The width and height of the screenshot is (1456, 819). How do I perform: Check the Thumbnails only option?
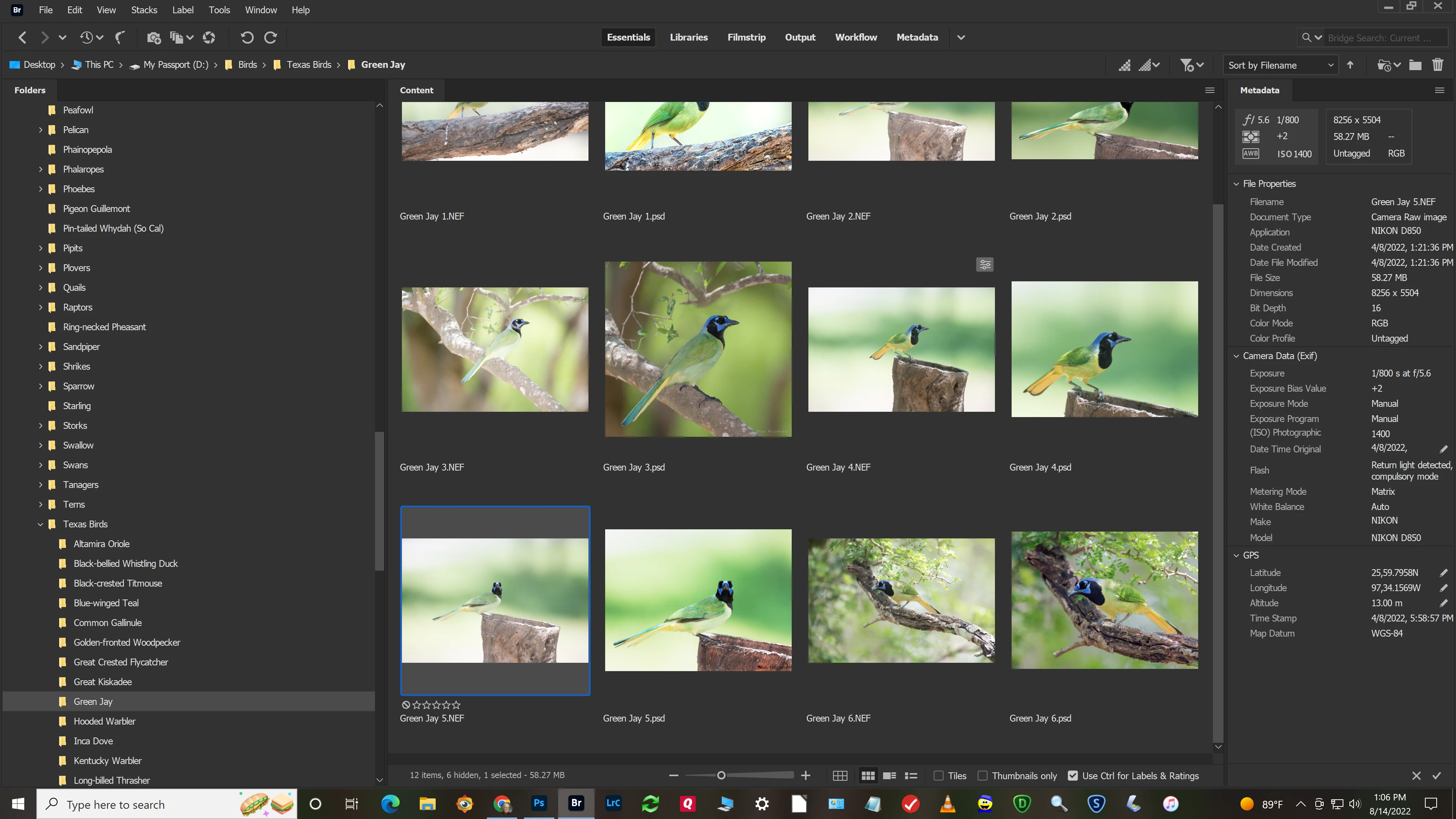point(983,775)
